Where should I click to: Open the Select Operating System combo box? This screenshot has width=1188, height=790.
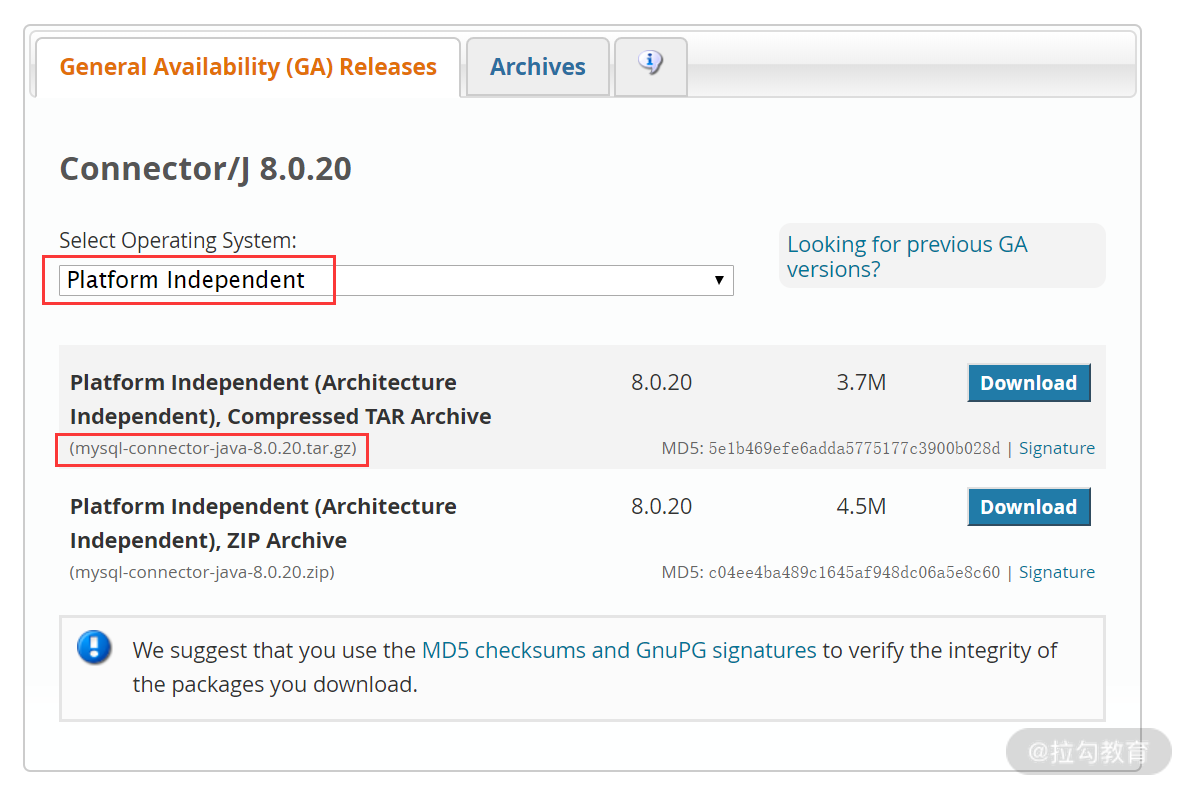pos(396,280)
